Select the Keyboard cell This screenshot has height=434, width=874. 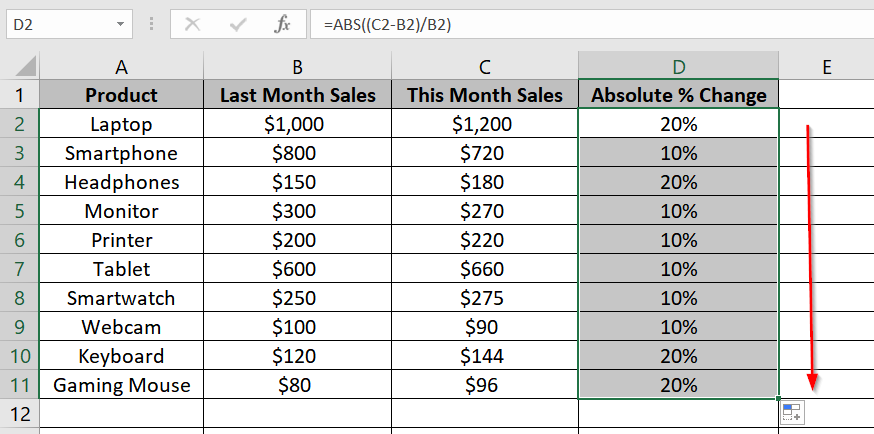pyautogui.click(x=122, y=355)
